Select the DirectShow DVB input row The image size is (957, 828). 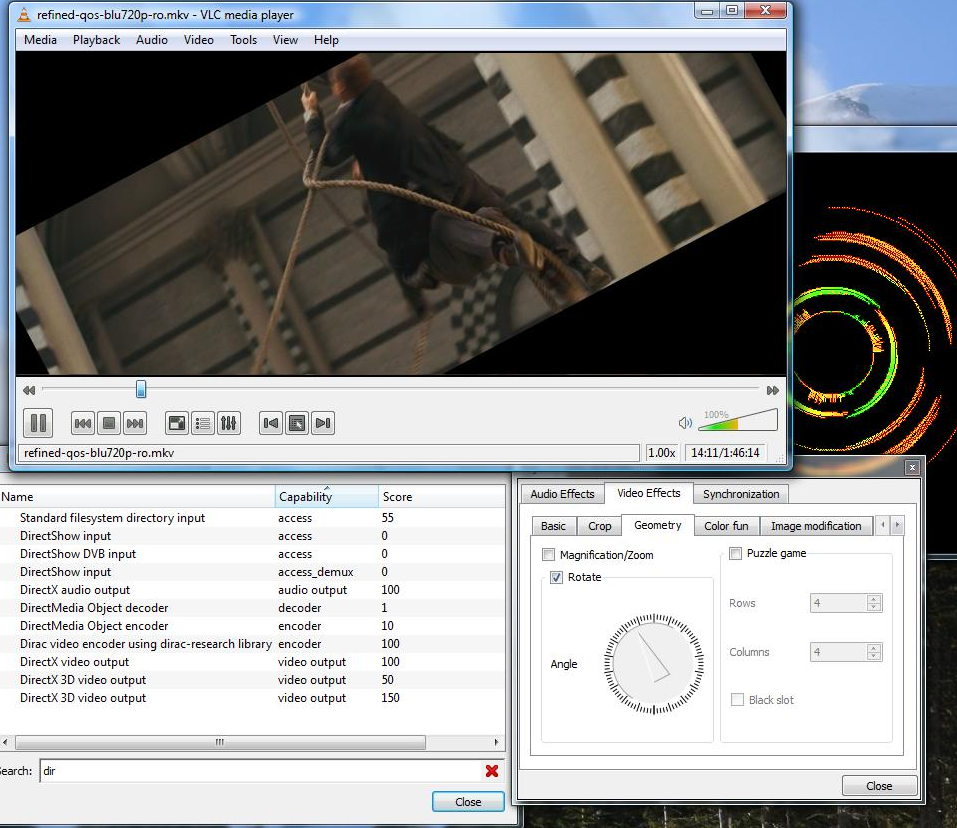coord(252,553)
